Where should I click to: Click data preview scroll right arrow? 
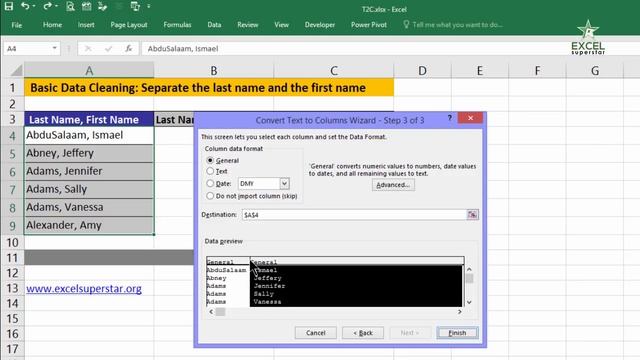tap(460, 312)
